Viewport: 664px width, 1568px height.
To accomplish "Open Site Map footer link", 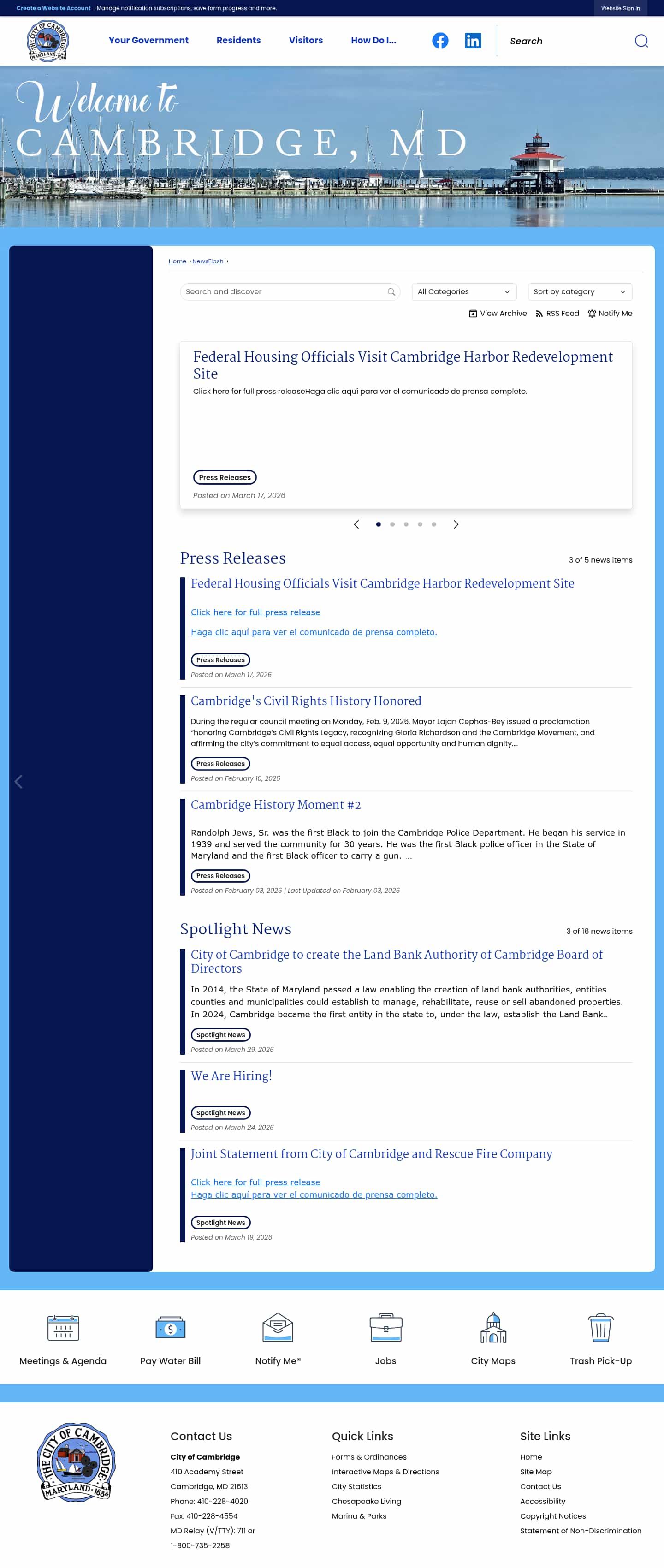I will coord(536,1471).
